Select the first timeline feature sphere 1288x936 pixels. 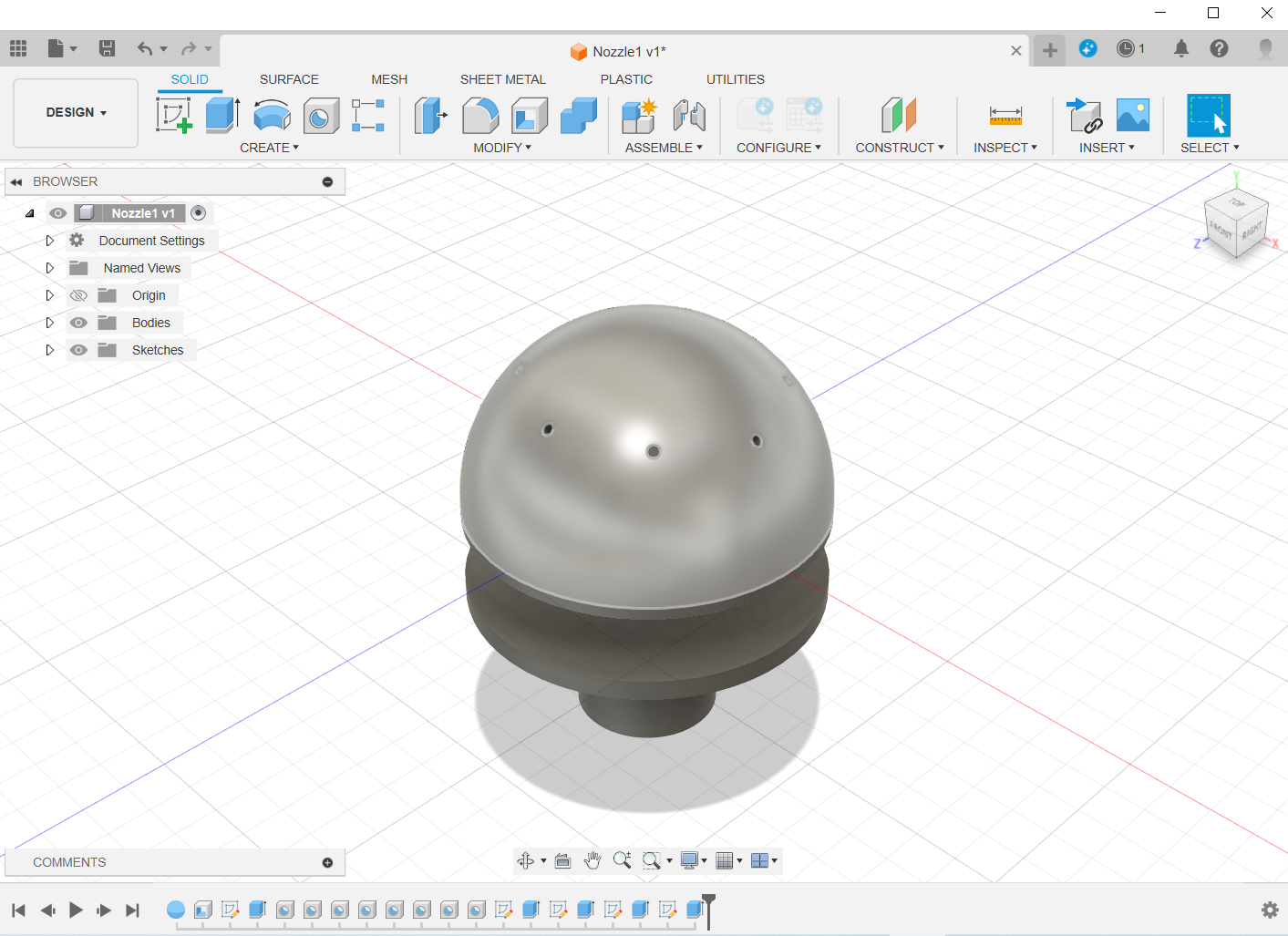pyautogui.click(x=176, y=909)
